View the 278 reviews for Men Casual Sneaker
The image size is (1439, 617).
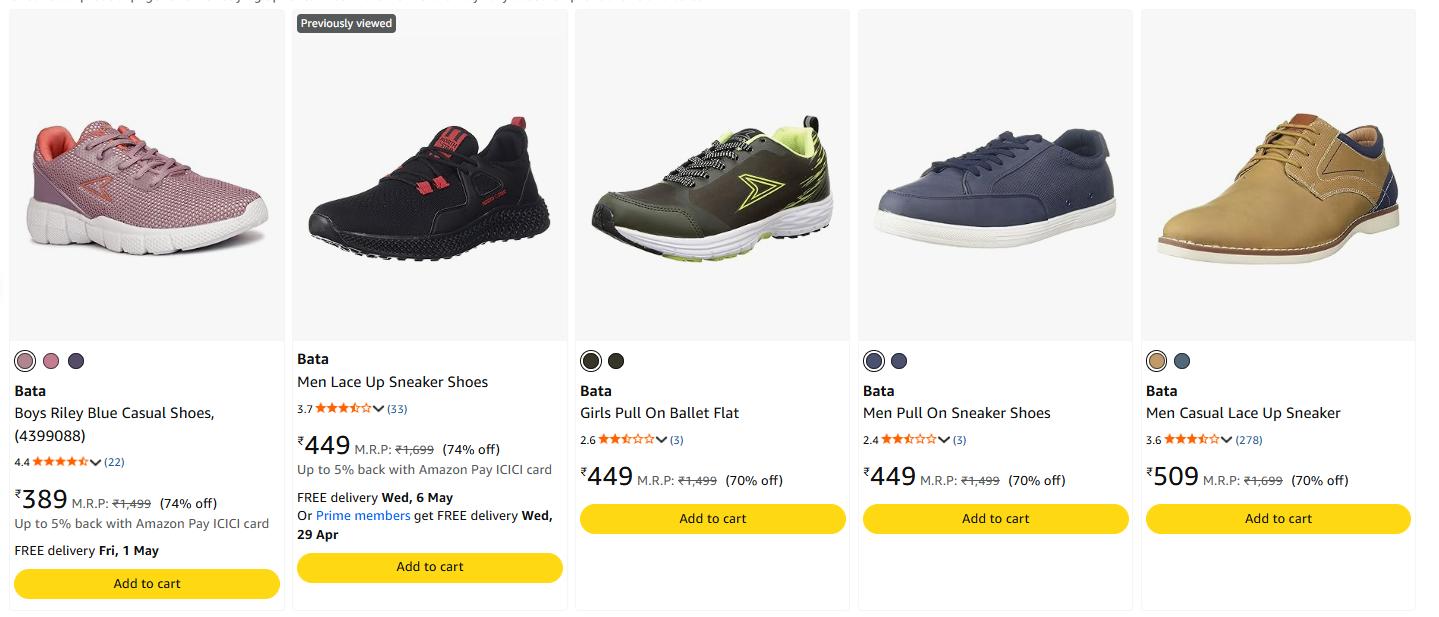pyautogui.click(x=1249, y=440)
